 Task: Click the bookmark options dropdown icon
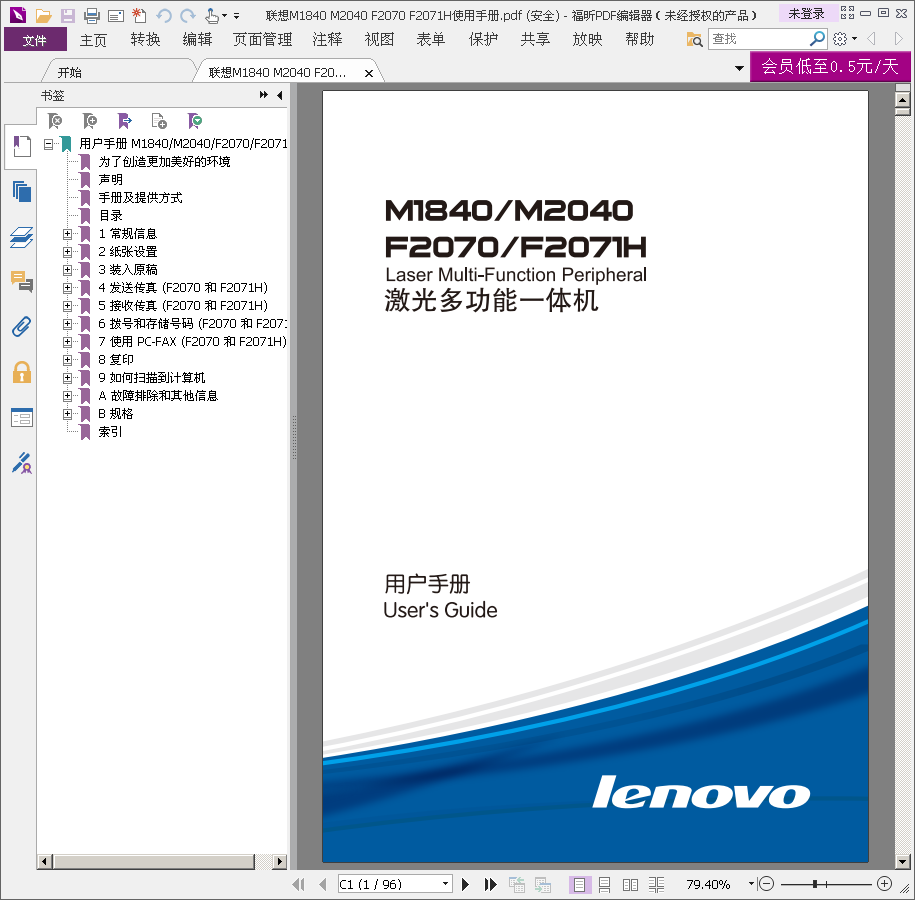(195, 121)
